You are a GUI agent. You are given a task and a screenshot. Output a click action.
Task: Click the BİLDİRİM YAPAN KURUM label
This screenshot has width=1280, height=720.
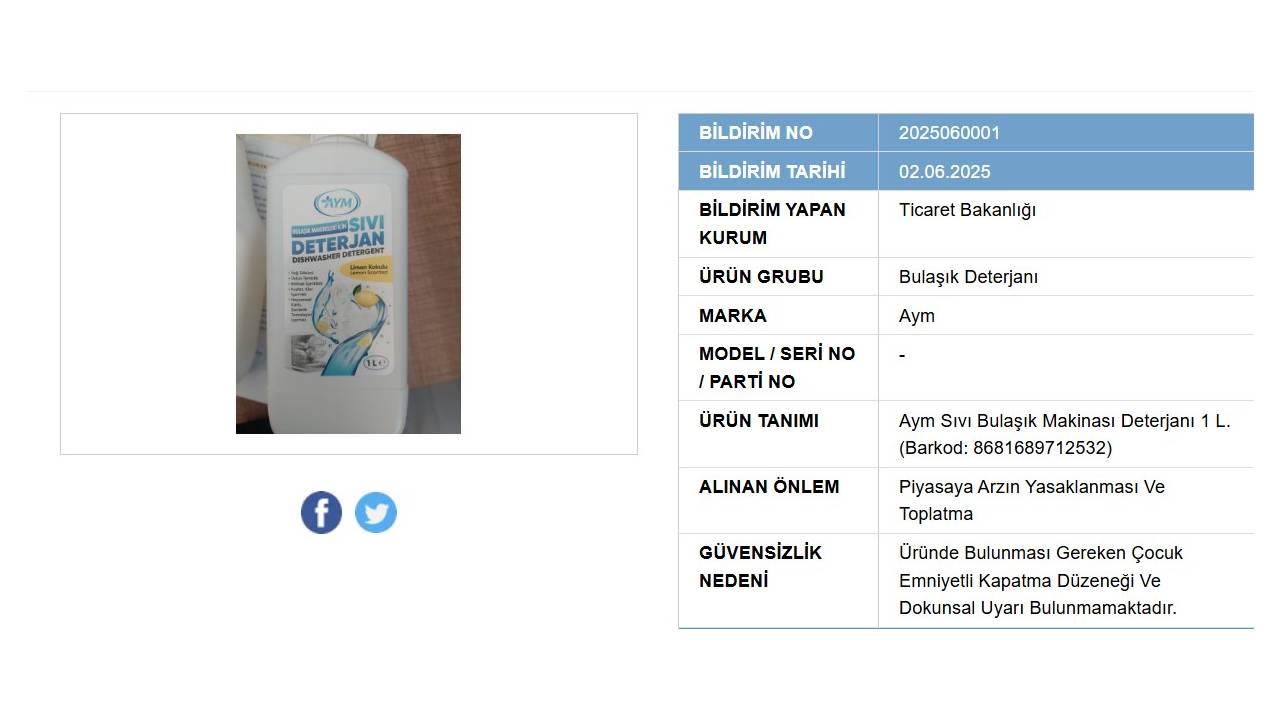point(772,224)
